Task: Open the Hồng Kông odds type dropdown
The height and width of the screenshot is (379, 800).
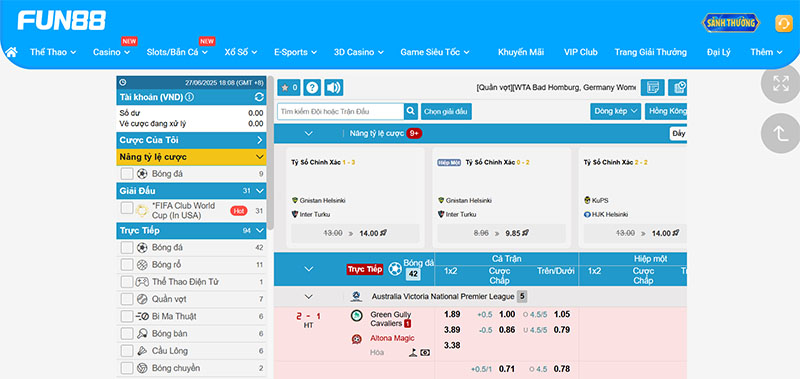Action: [666, 111]
